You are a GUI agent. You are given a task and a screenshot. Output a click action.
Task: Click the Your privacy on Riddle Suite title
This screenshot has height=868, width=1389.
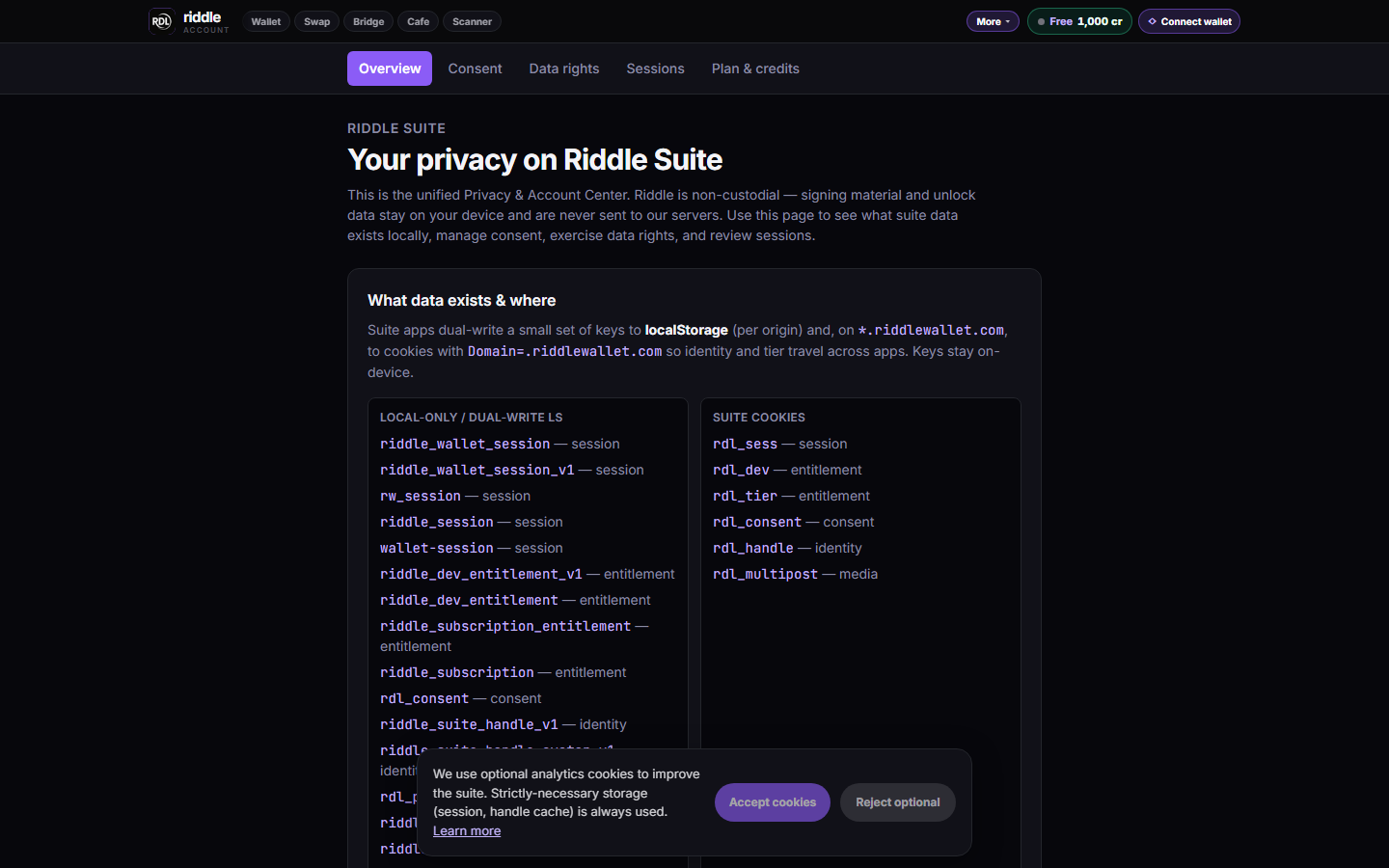tap(535, 159)
